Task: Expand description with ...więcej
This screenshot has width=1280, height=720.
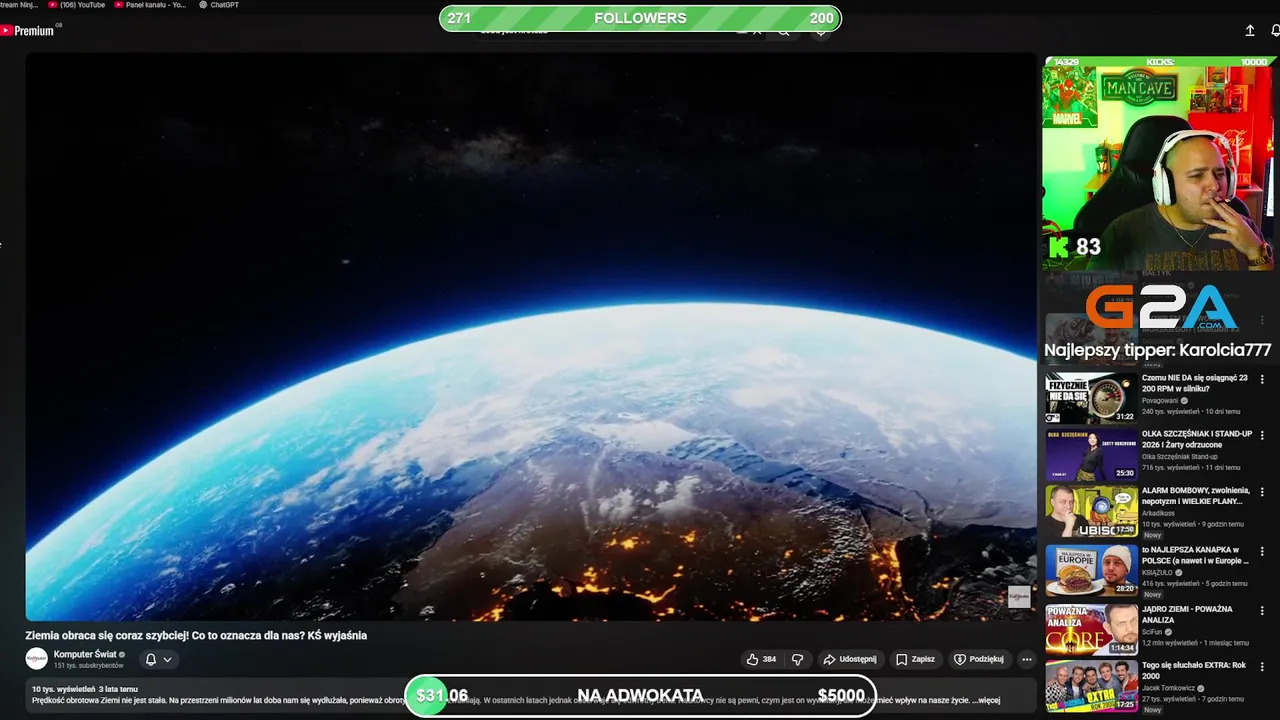Action: click(x=987, y=700)
